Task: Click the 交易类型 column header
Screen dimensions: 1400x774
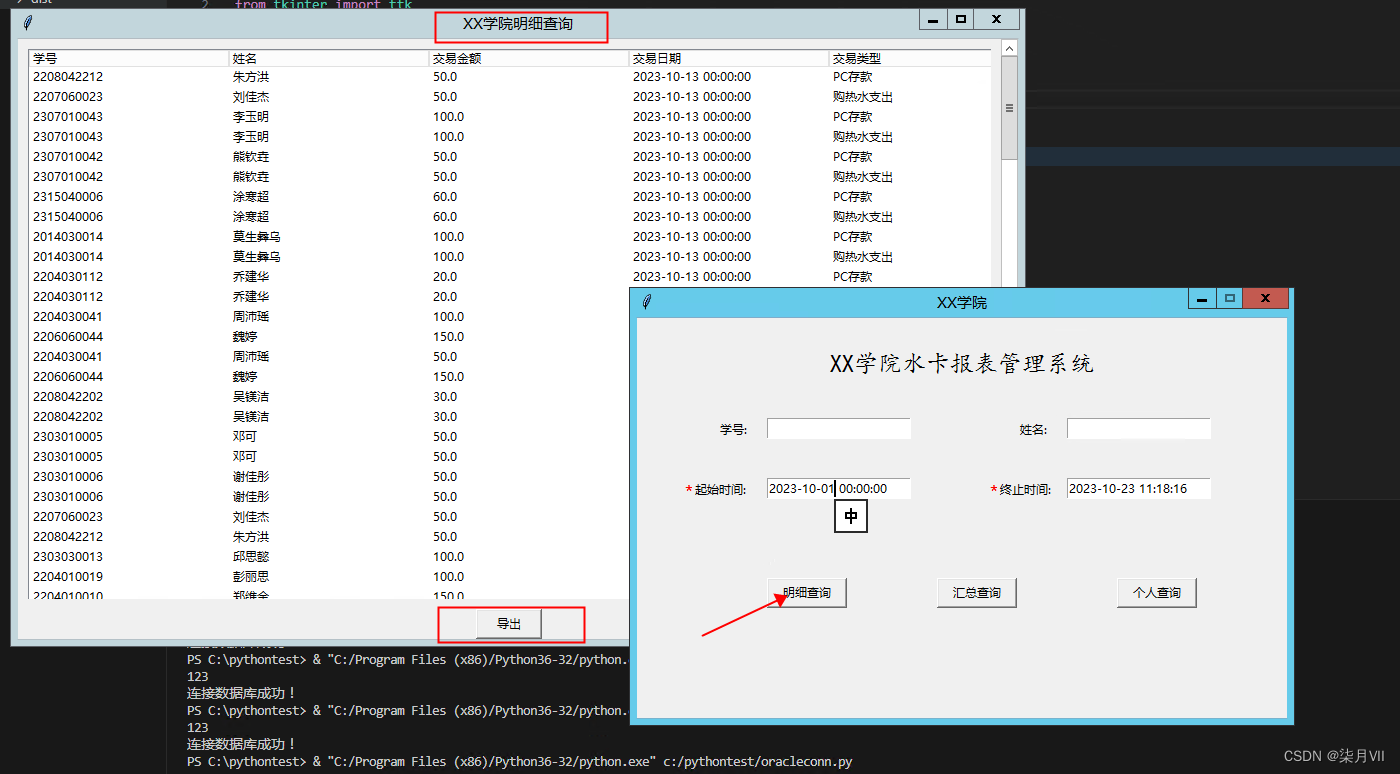Action: pyautogui.click(x=910, y=58)
